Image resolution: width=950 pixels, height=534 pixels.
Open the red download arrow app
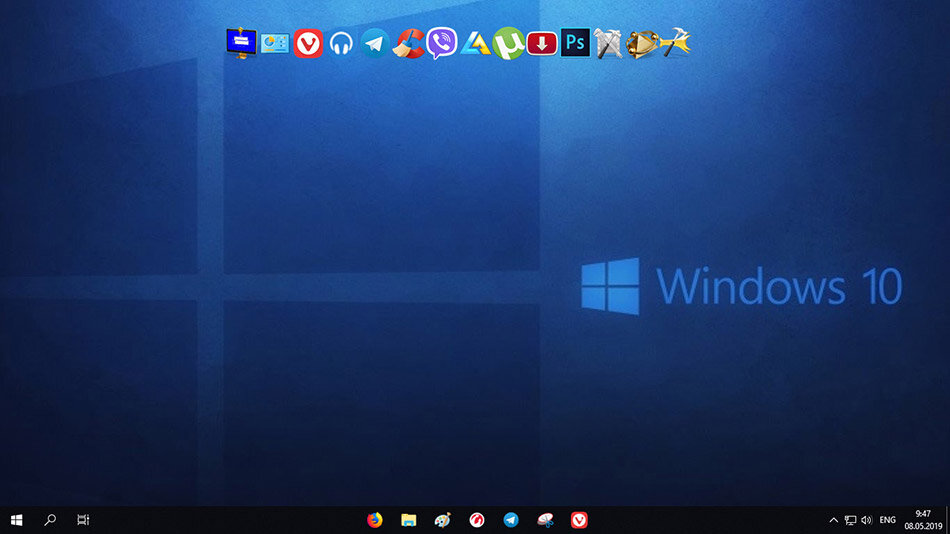(542, 44)
